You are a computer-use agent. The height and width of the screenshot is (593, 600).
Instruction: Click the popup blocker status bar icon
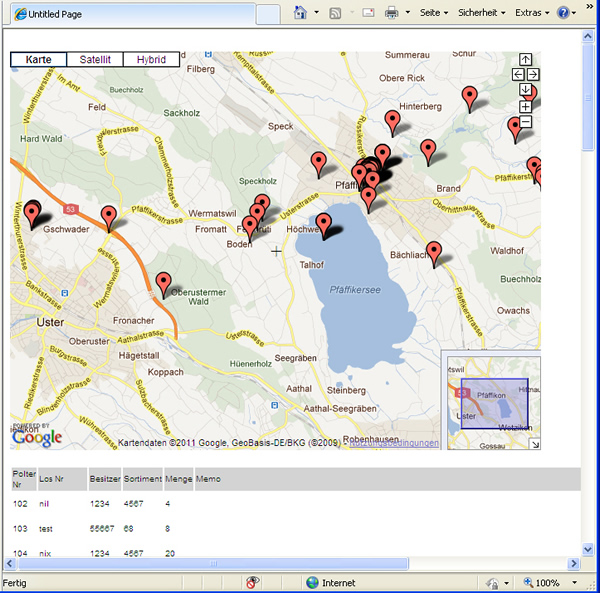click(252, 582)
